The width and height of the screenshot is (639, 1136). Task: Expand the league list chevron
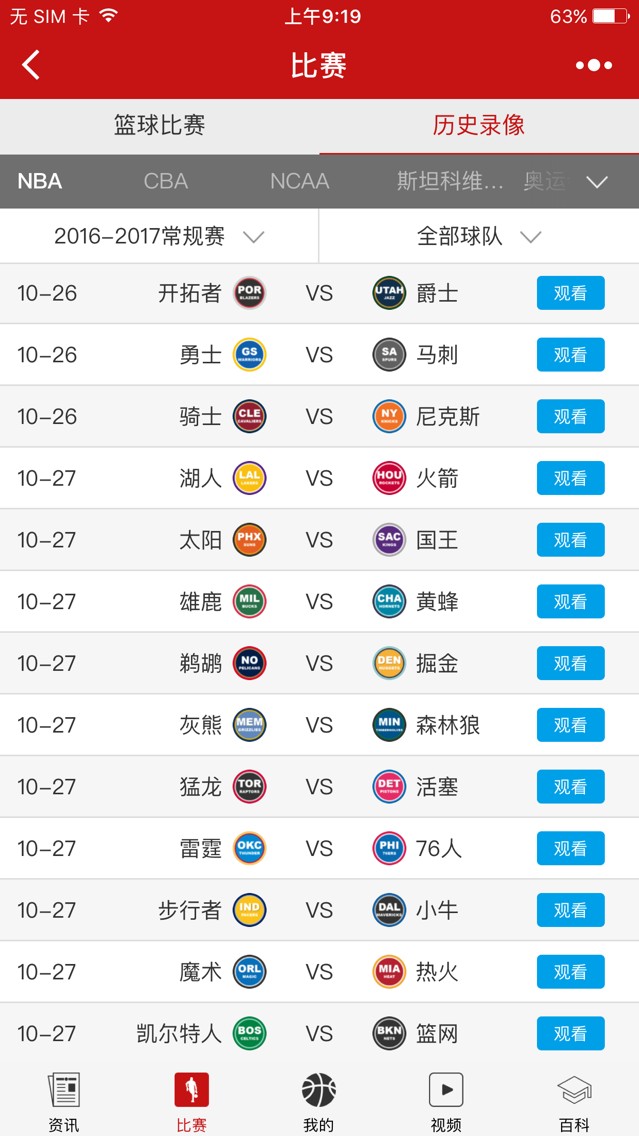597,182
